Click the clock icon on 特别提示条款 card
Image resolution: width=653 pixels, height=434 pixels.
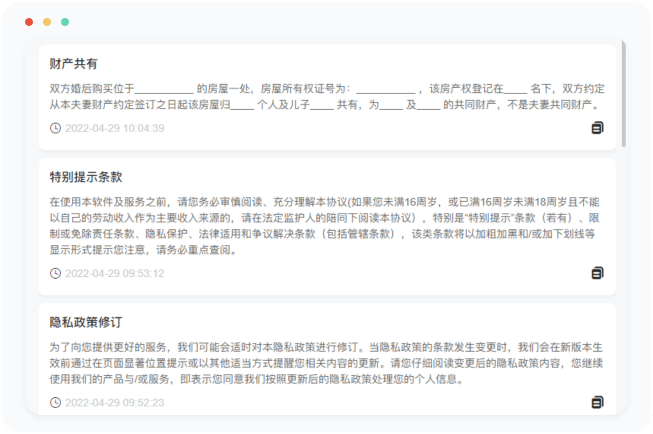55,273
